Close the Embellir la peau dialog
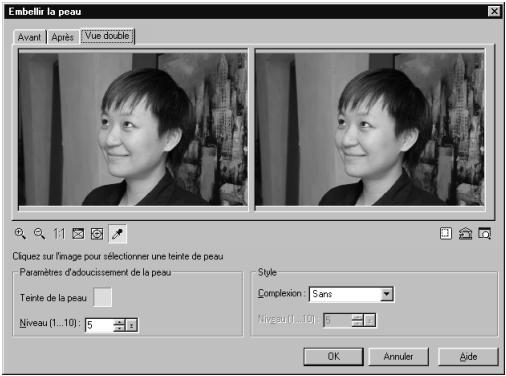Image resolution: width=506 pixels, height=376 pixels. point(494,11)
